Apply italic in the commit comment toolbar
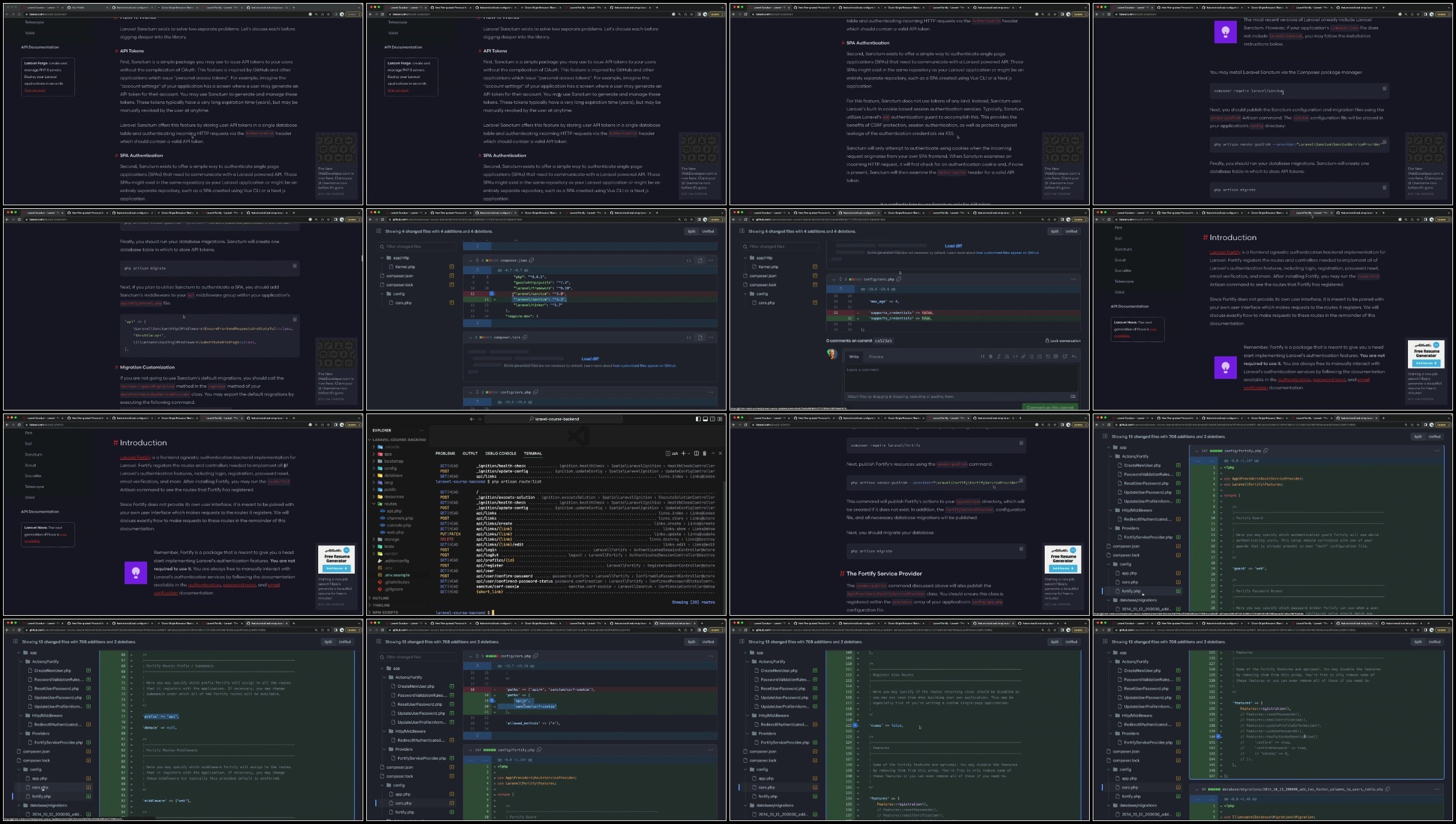 click(x=998, y=356)
